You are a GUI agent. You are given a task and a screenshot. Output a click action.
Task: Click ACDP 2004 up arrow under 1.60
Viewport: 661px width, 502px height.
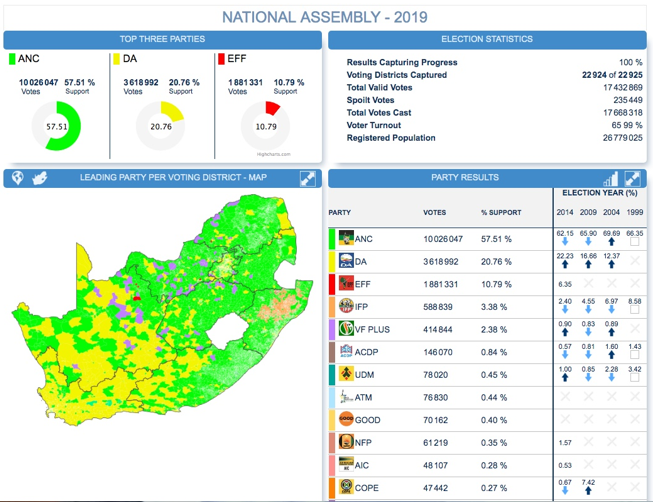pos(611,355)
